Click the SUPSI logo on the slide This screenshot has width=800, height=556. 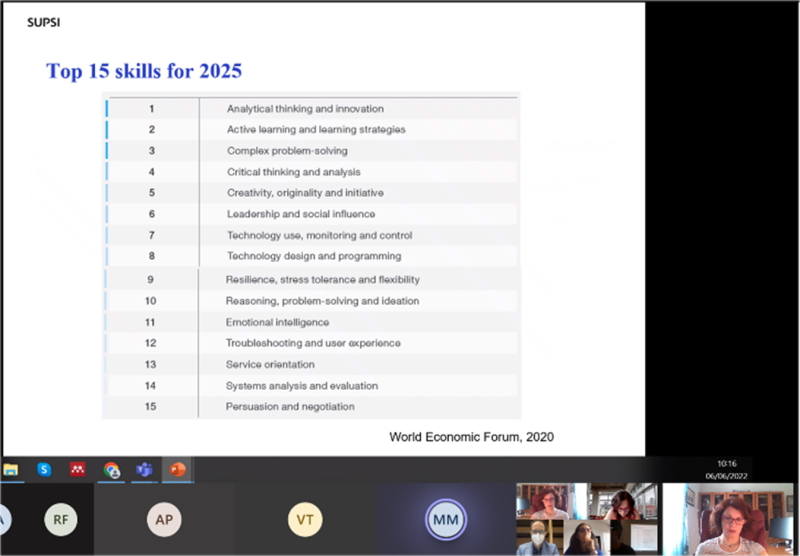coord(41,21)
